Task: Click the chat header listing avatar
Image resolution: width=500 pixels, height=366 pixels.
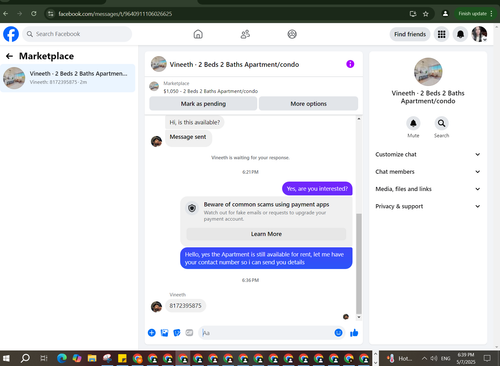Action: click(x=159, y=64)
